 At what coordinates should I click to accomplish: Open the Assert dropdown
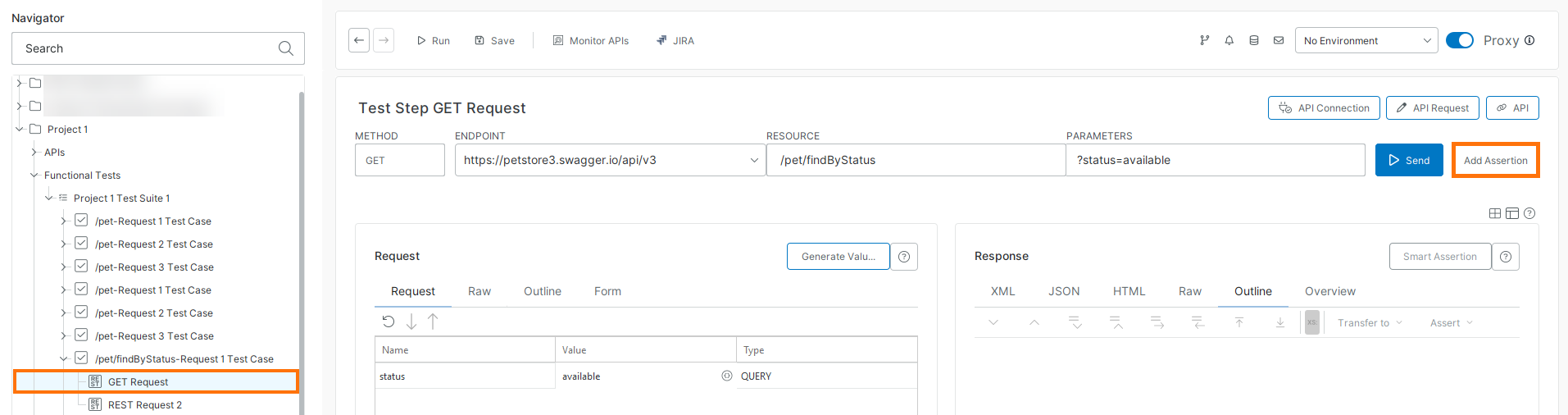coord(1452,323)
